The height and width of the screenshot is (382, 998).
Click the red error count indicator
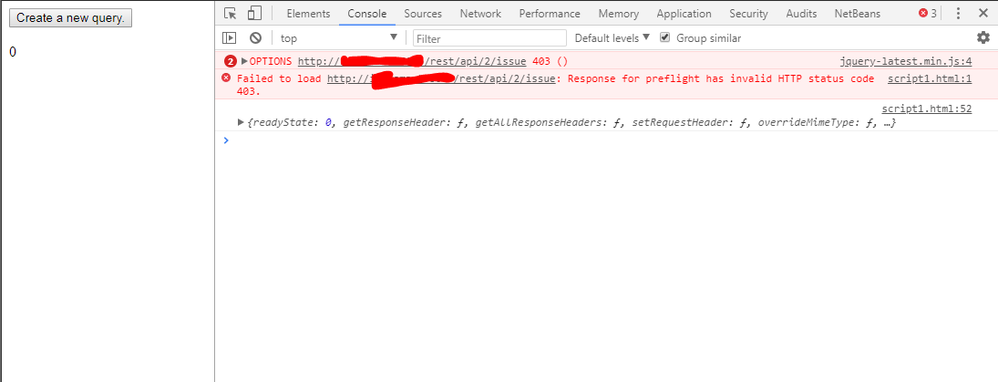click(927, 13)
